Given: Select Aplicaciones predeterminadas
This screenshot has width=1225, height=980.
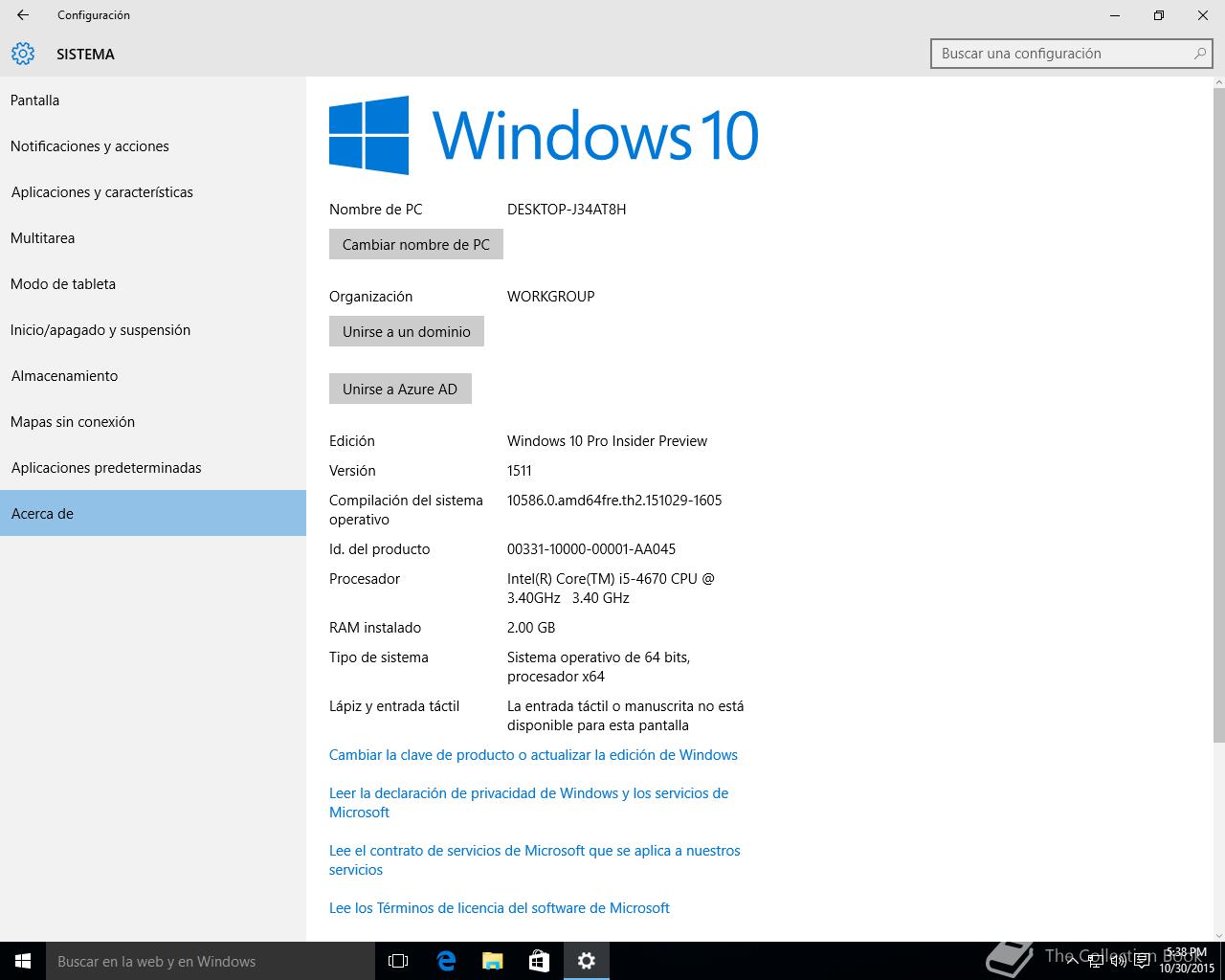Looking at the screenshot, I should pos(153,467).
